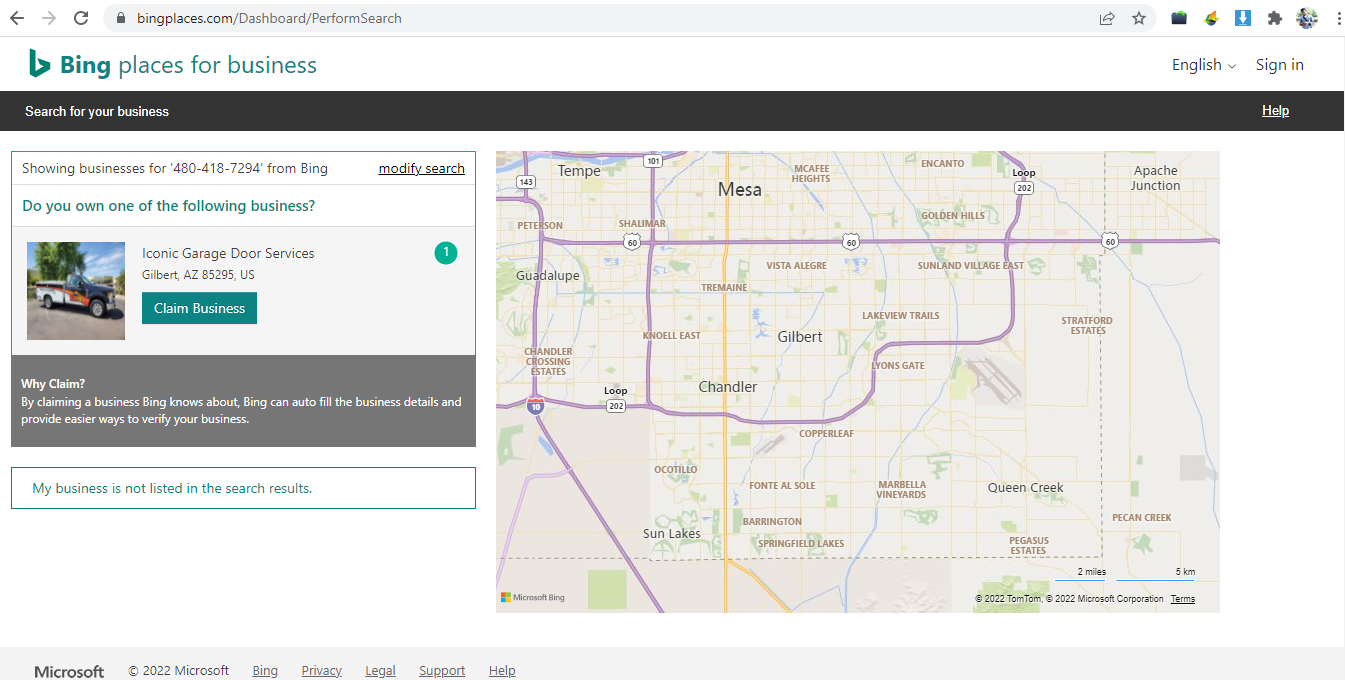Open the Legal link in footer
The image size is (1345, 680).
380,671
